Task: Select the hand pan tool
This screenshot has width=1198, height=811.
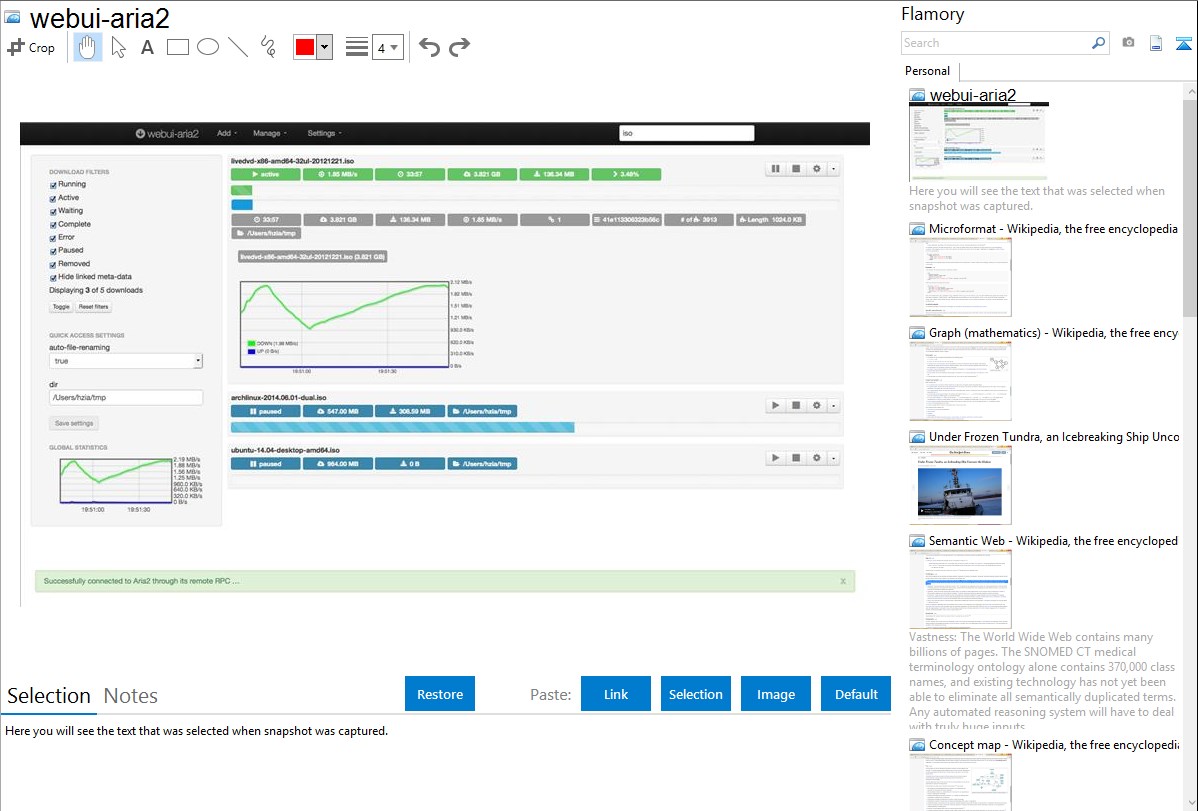Action: (x=88, y=47)
